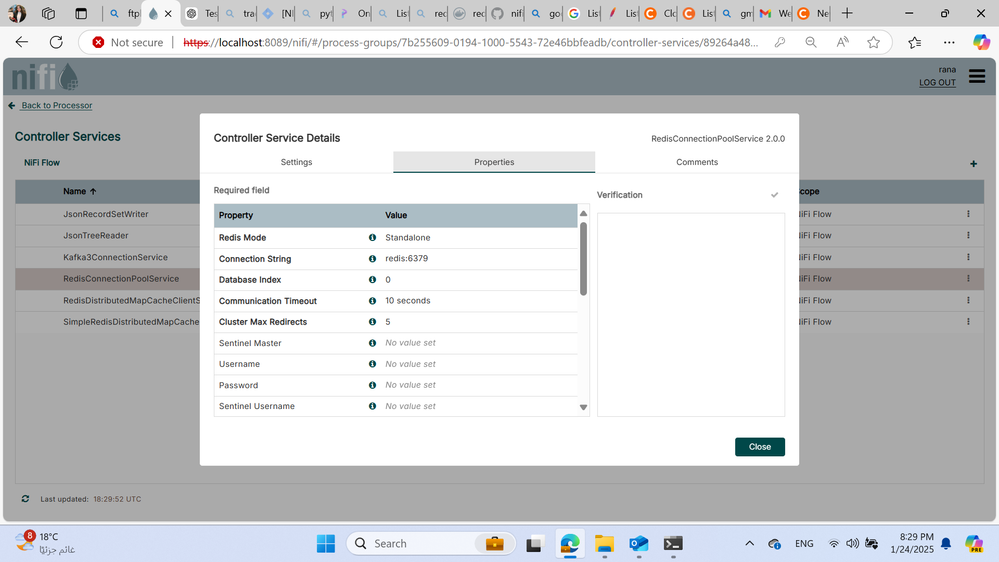Viewport: 999px width, 562px height.
Task: Close the Controller Service Details dialog
Action: [x=759, y=447]
